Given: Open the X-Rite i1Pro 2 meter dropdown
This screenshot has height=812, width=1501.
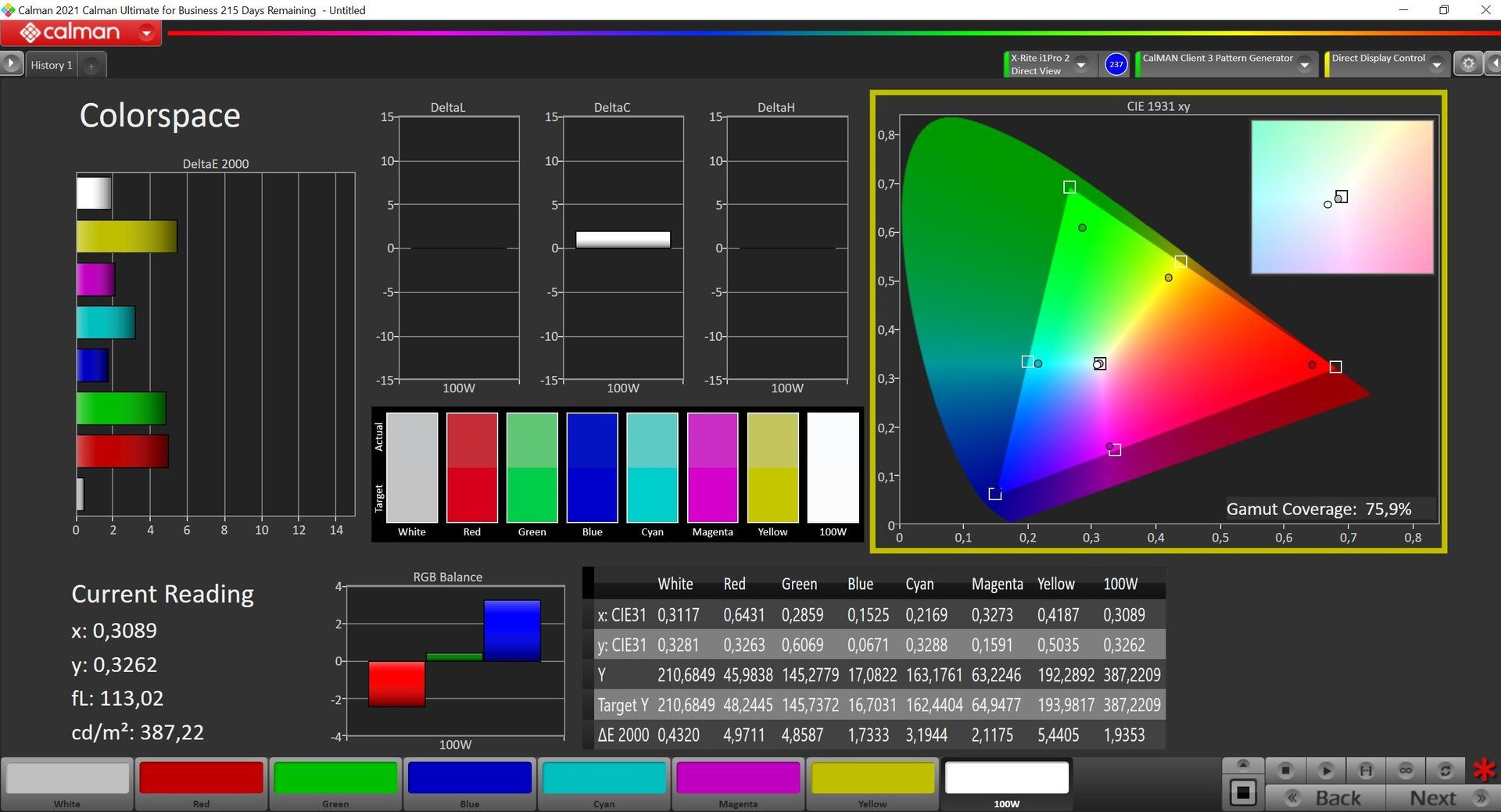Looking at the screenshot, I should (1082, 64).
